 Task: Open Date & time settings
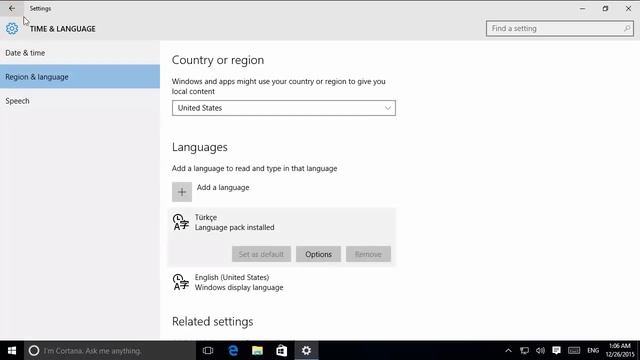coord(80,53)
